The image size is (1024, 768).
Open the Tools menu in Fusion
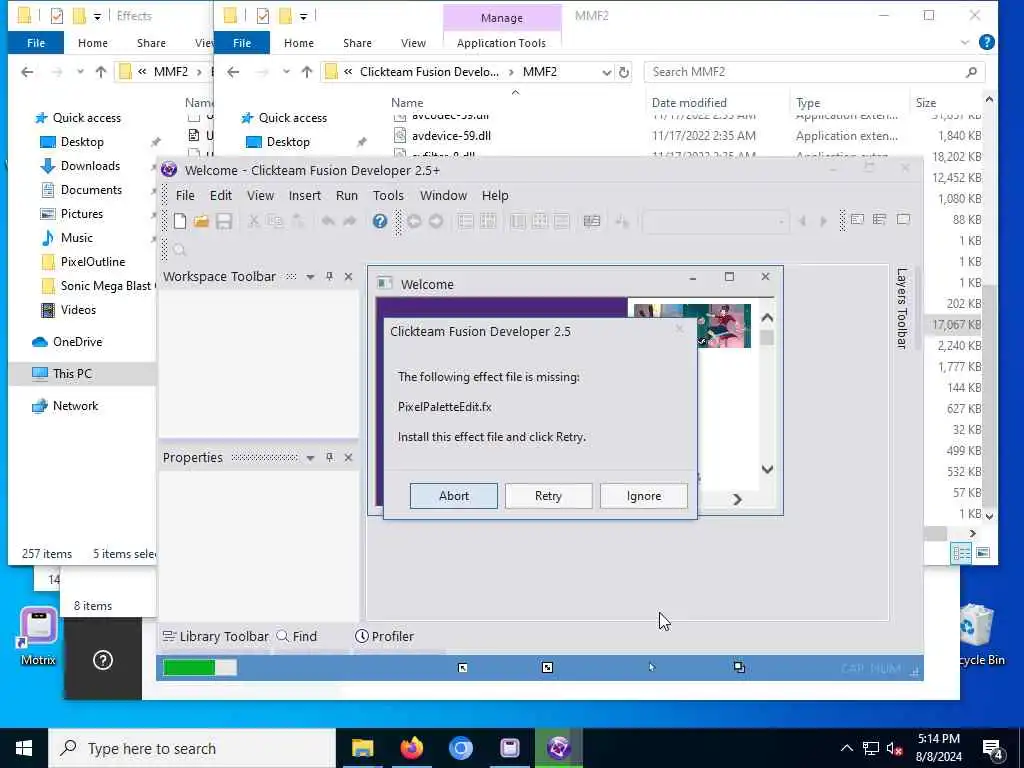pos(388,195)
